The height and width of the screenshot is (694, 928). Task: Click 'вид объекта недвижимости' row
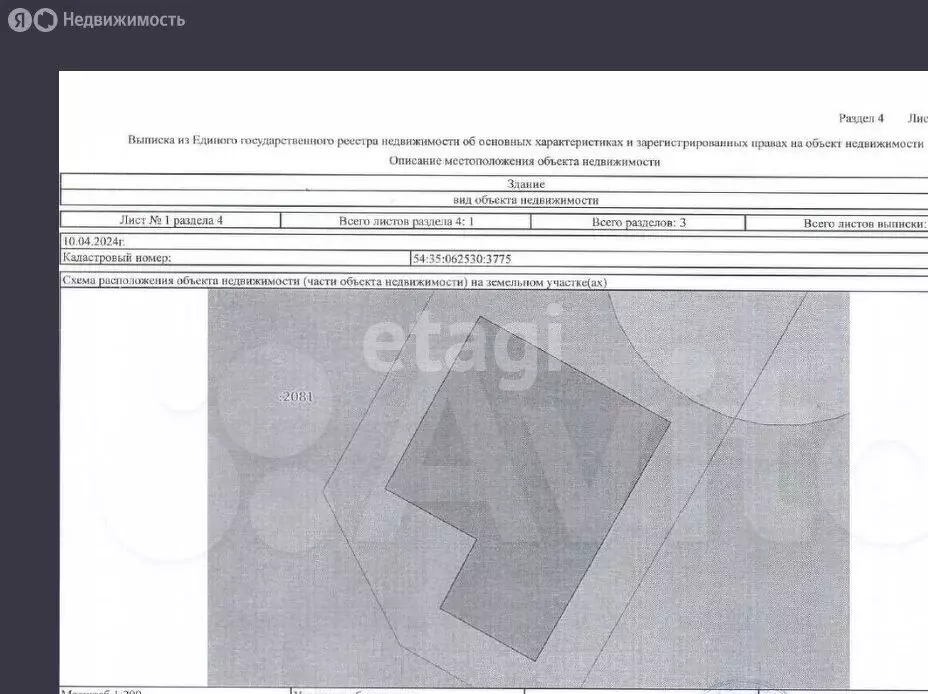pos(494,199)
